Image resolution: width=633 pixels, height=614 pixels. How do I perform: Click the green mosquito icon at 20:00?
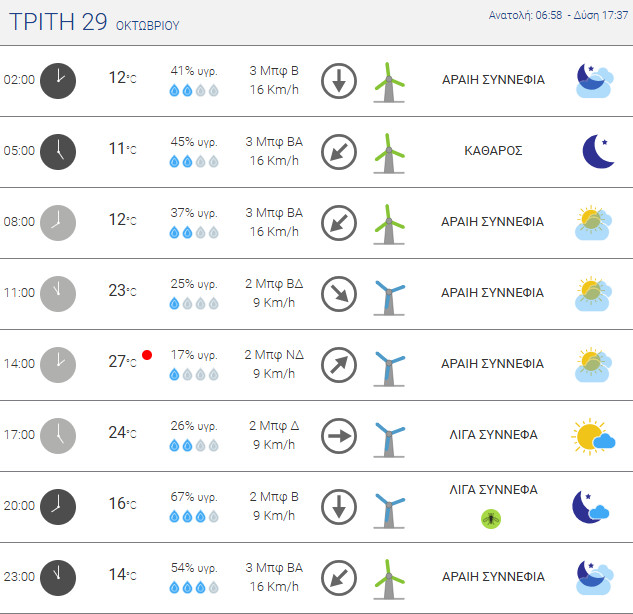tap(491, 519)
